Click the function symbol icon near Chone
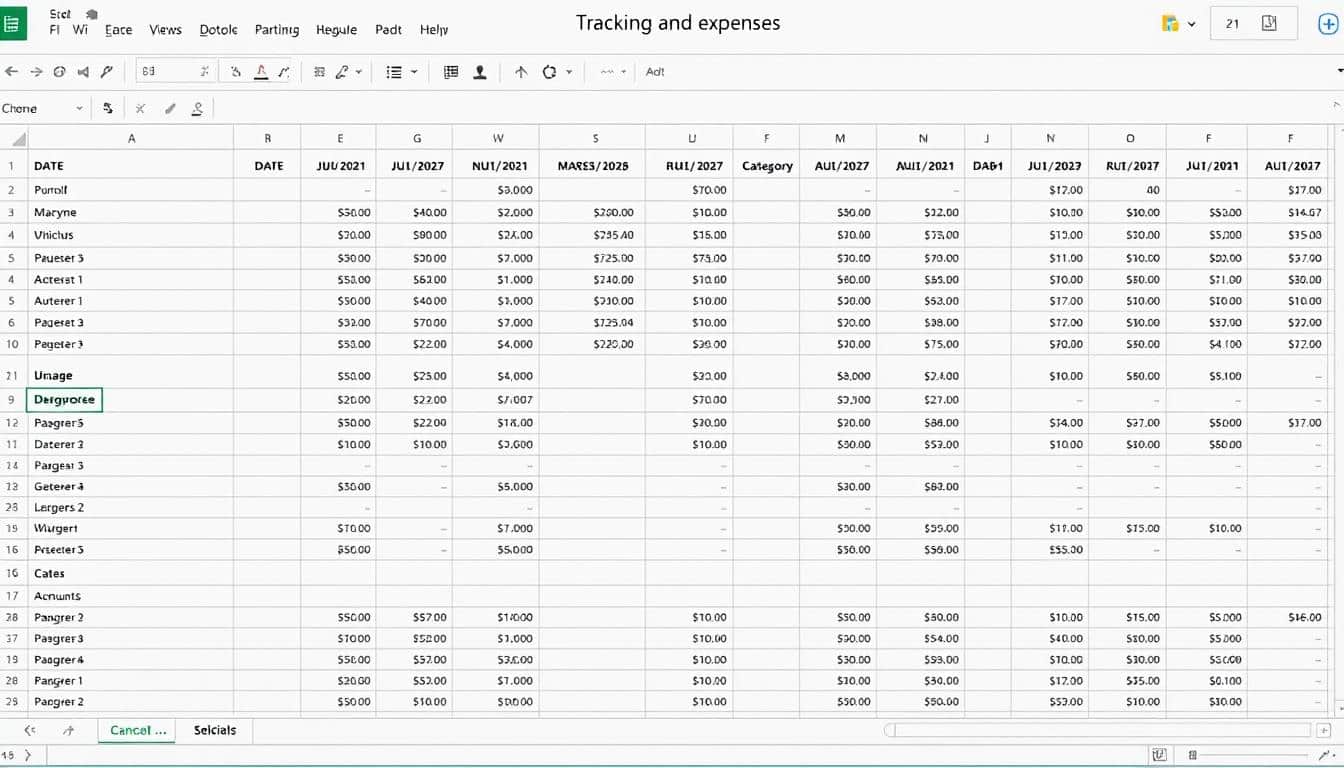Viewport: 1344px width, 768px height. pos(108,108)
